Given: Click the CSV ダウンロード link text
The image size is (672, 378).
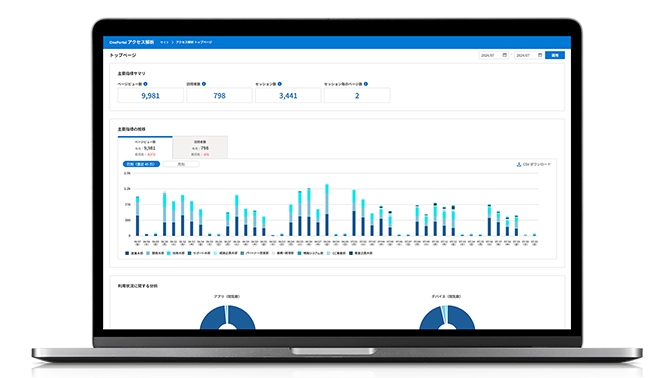Looking at the screenshot, I should tap(537, 165).
